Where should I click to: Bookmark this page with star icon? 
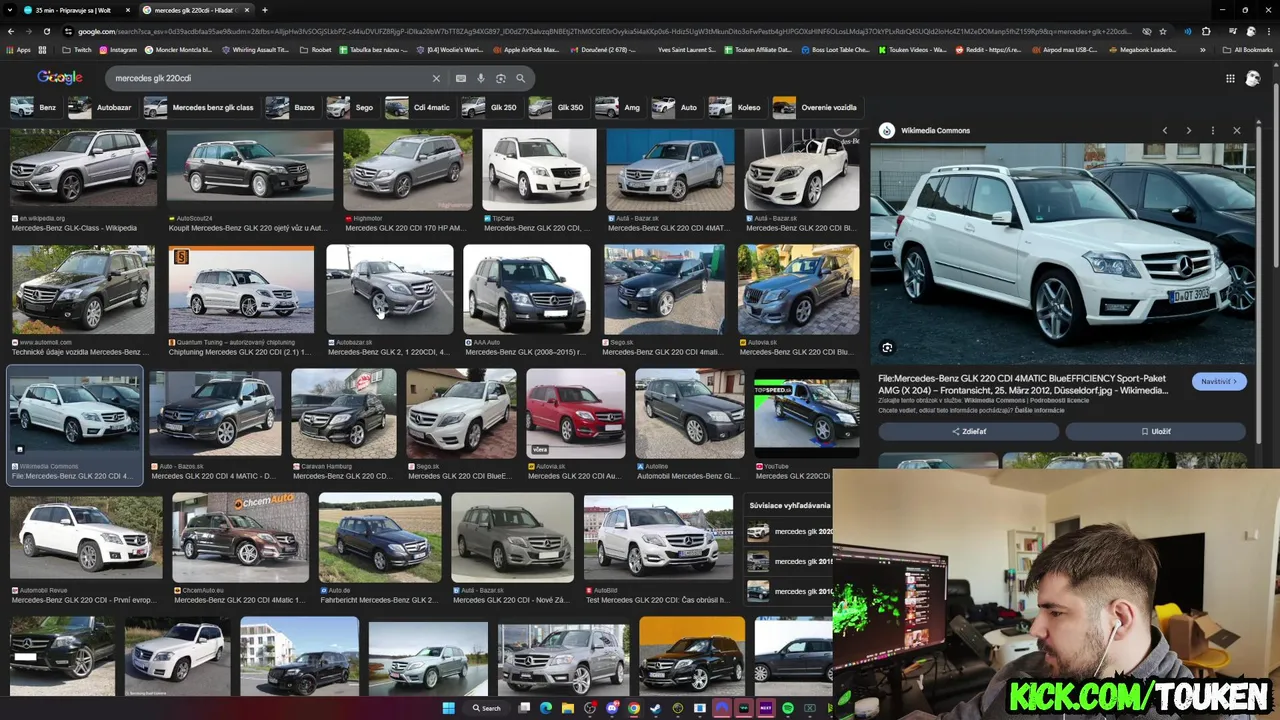[1162, 31]
